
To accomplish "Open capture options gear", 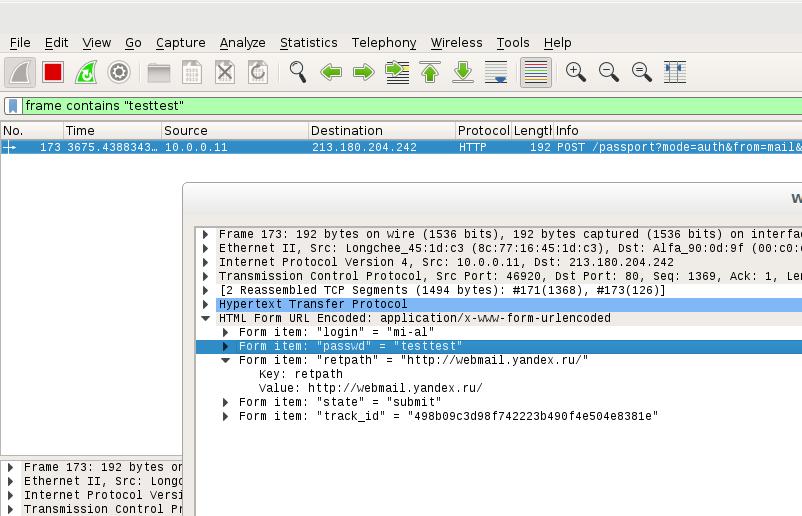I will (x=119, y=72).
